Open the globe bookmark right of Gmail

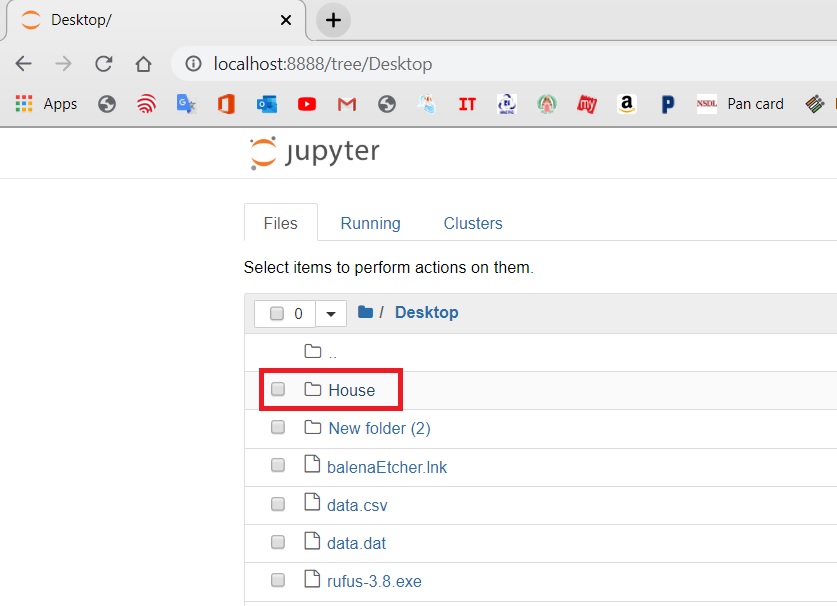386,104
